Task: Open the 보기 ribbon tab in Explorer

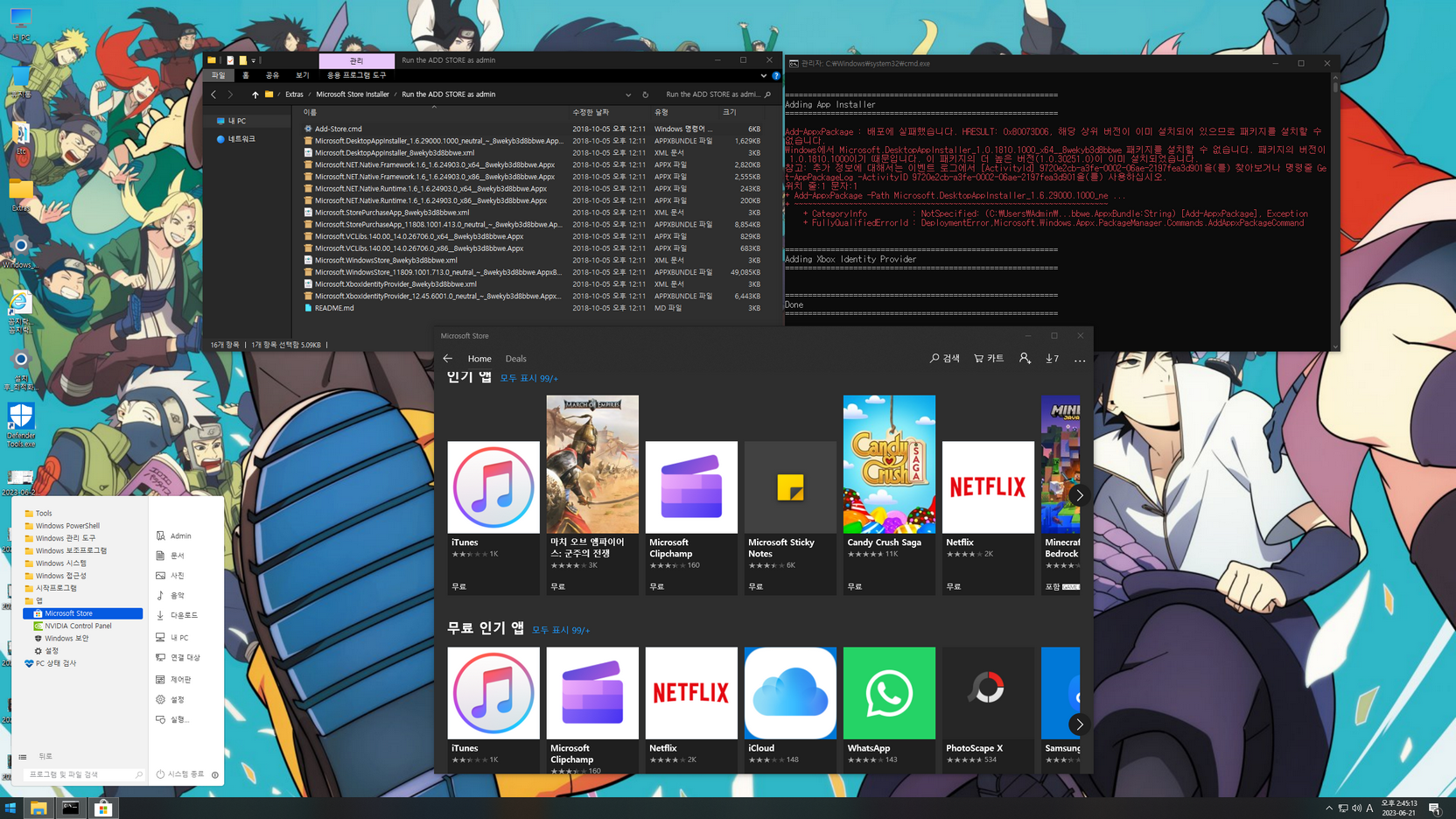Action: pyautogui.click(x=302, y=75)
